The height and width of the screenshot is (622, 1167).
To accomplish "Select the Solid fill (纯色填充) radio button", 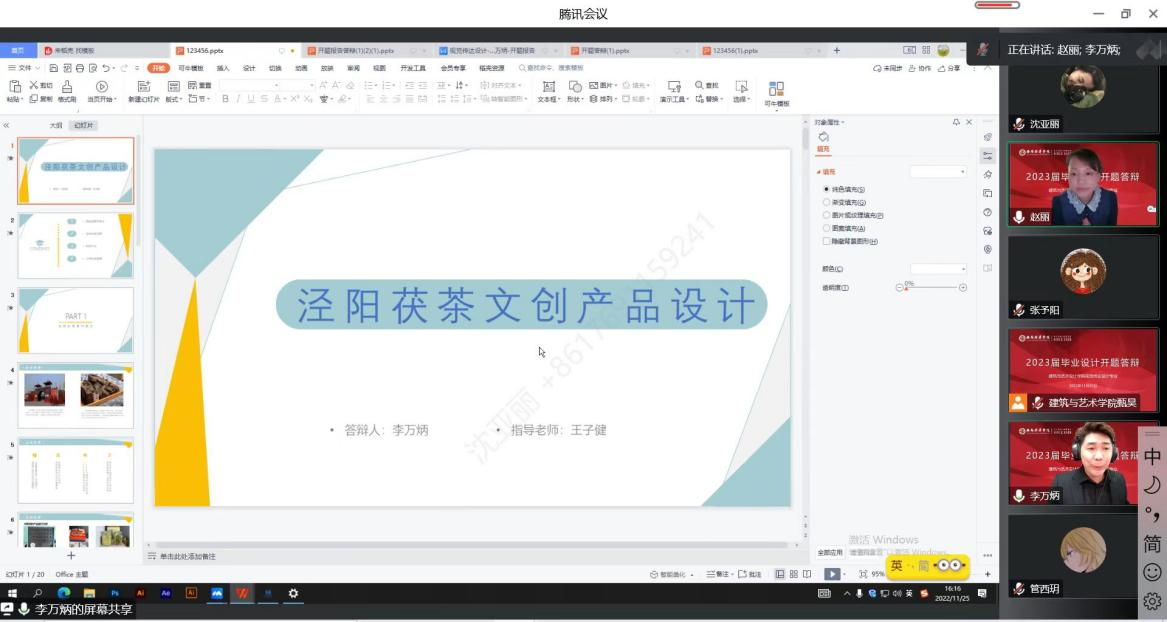I will pyautogui.click(x=826, y=189).
